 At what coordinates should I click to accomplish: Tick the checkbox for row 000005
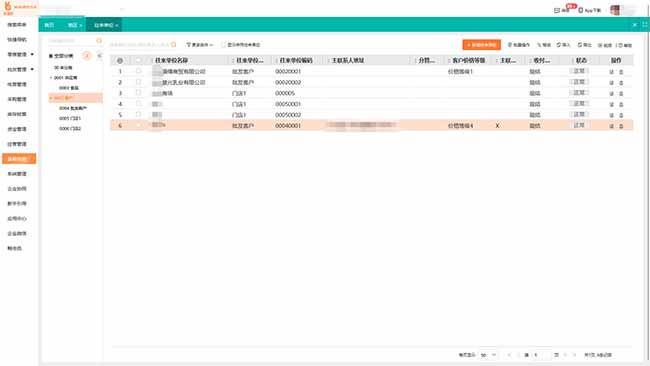[x=138, y=93]
